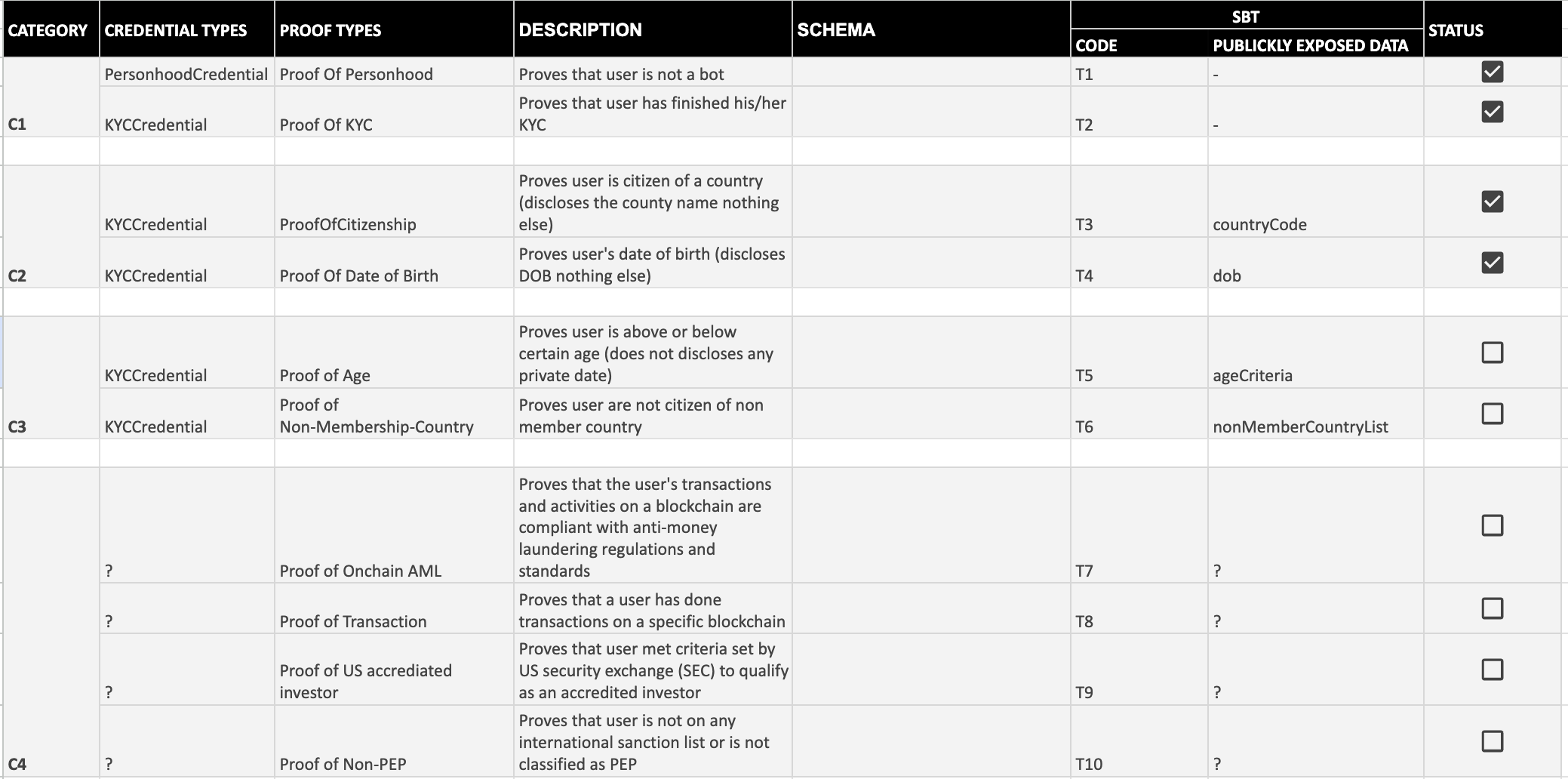The width and height of the screenshot is (1568, 779).
Task: Check the status box for Proof of Age
Action: coord(1492,353)
